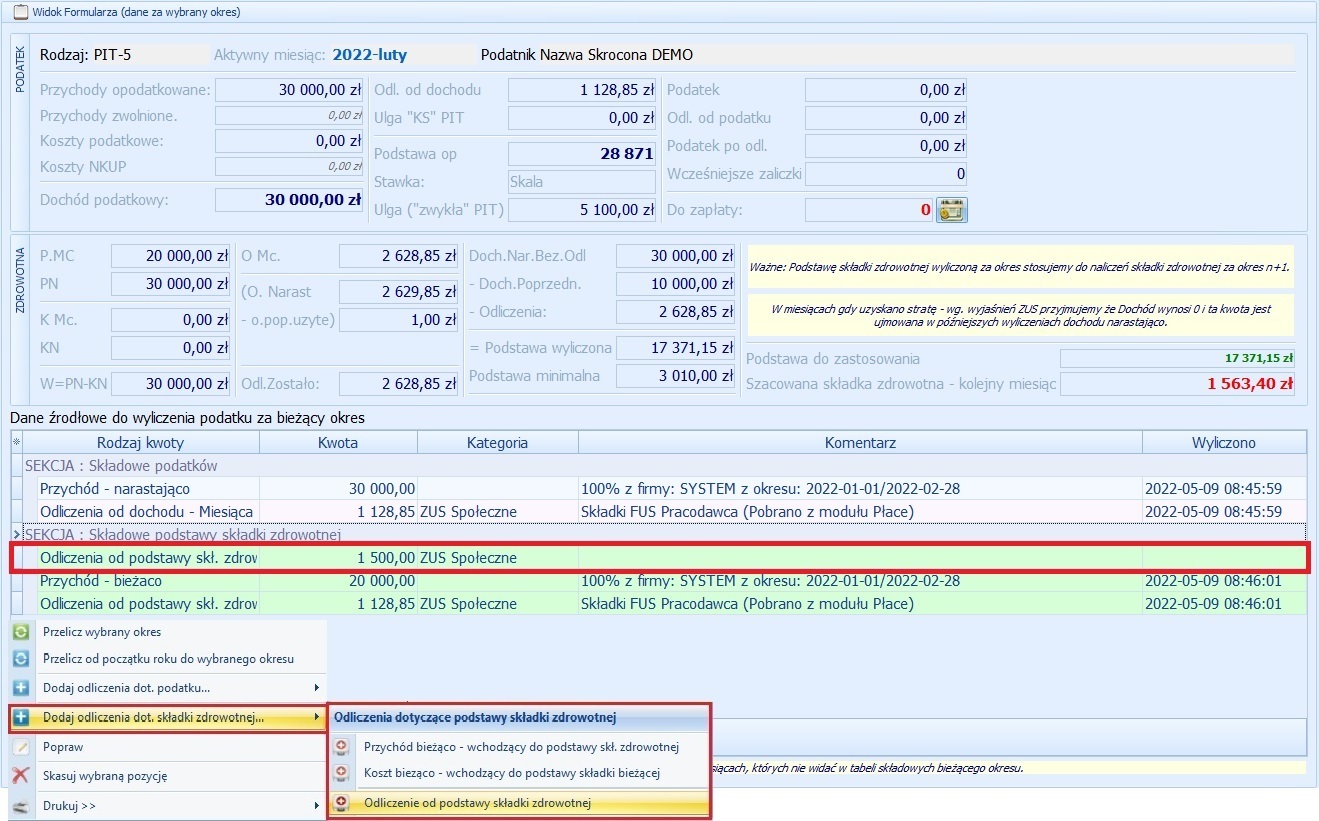The image size is (1319, 821).
Task: Click the Komentarz column header
Action: coord(860,442)
